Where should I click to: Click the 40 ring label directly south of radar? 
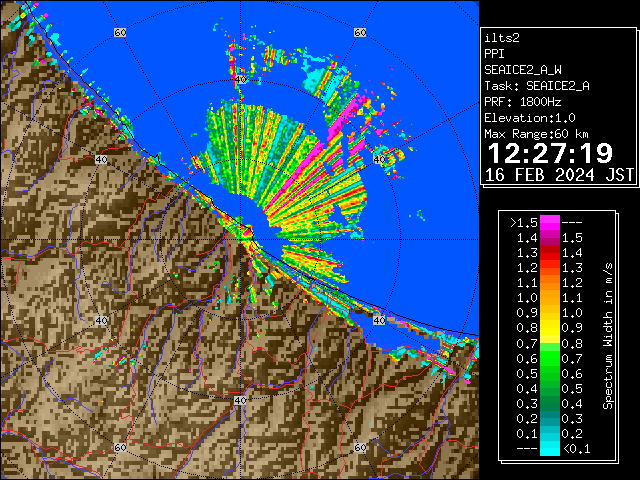[x=240, y=400]
